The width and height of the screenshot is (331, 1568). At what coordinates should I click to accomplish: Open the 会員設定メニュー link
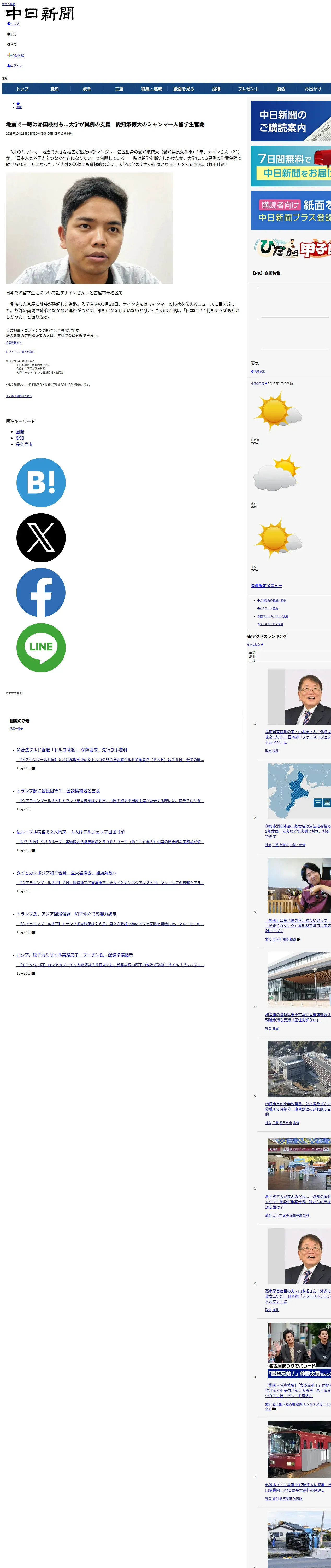[267, 586]
